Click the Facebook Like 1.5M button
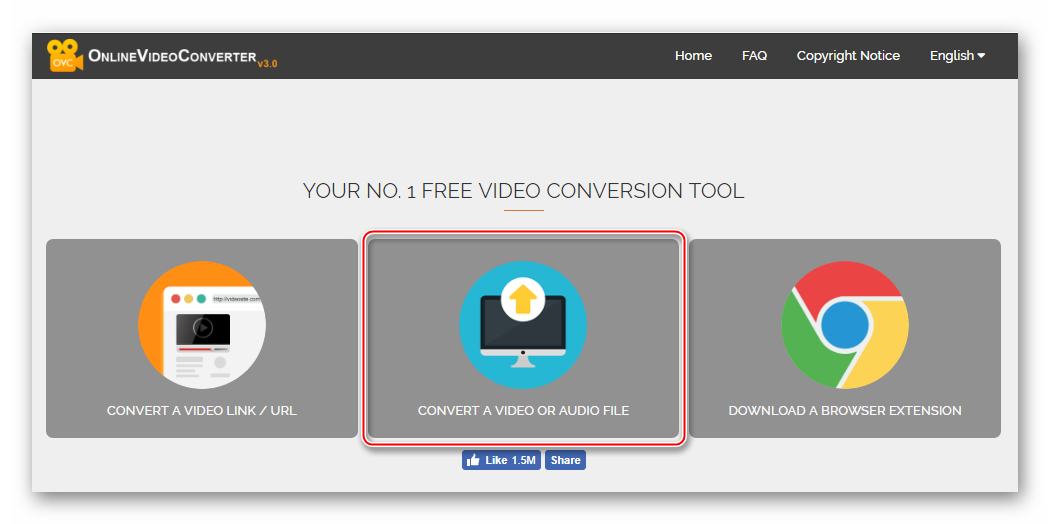The height and width of the screenshot is (524, 1050). pyautogui.click(x=501, y=460)
